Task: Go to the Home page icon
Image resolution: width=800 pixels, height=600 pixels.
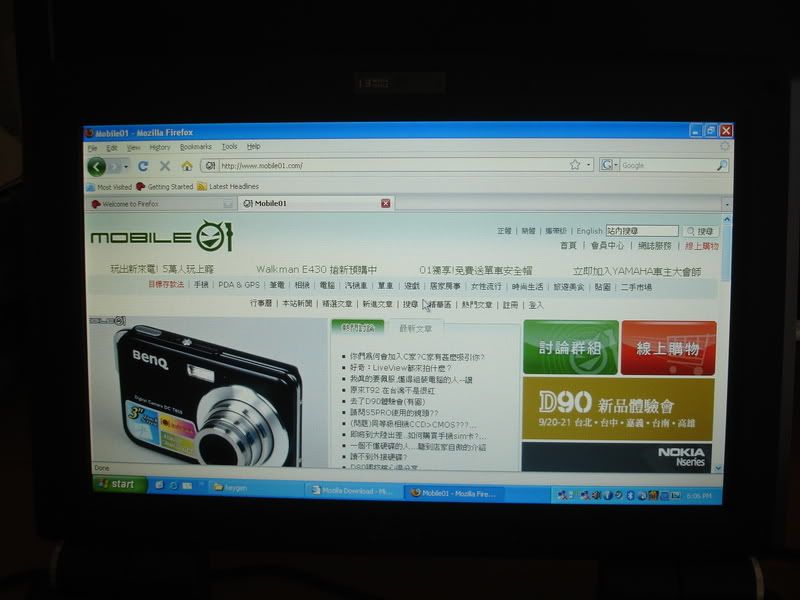Action: point(187,166)
